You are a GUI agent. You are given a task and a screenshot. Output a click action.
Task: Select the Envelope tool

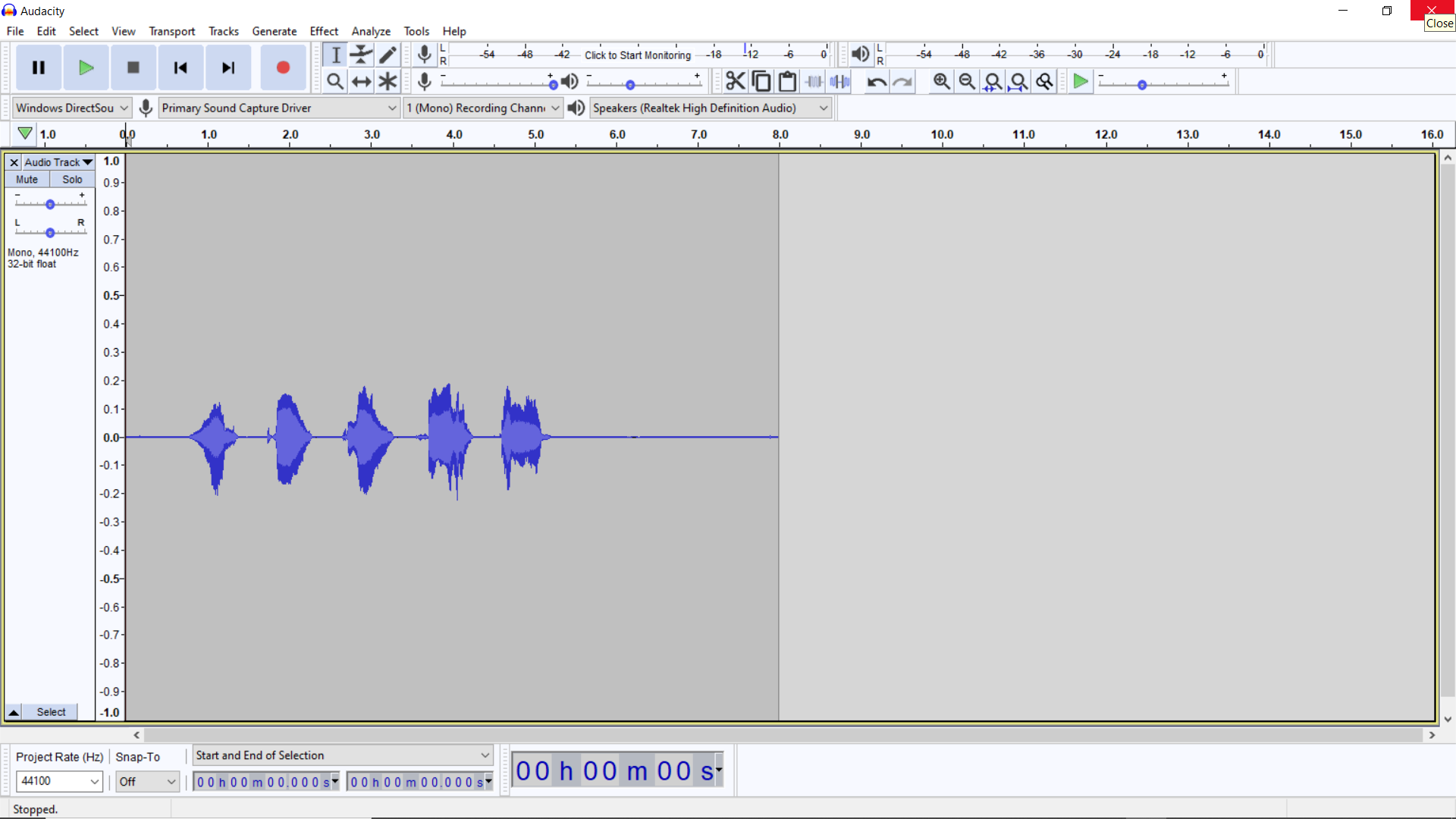pyautogui.click(x=362, y=55)
